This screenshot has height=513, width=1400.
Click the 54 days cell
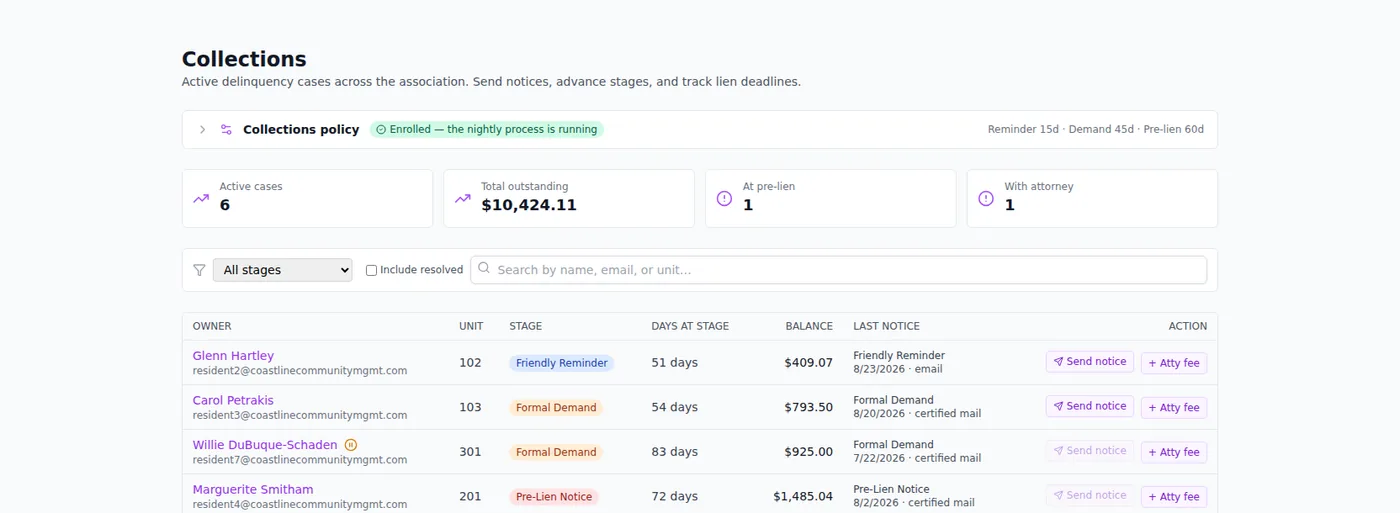click(x=674, y=407)
